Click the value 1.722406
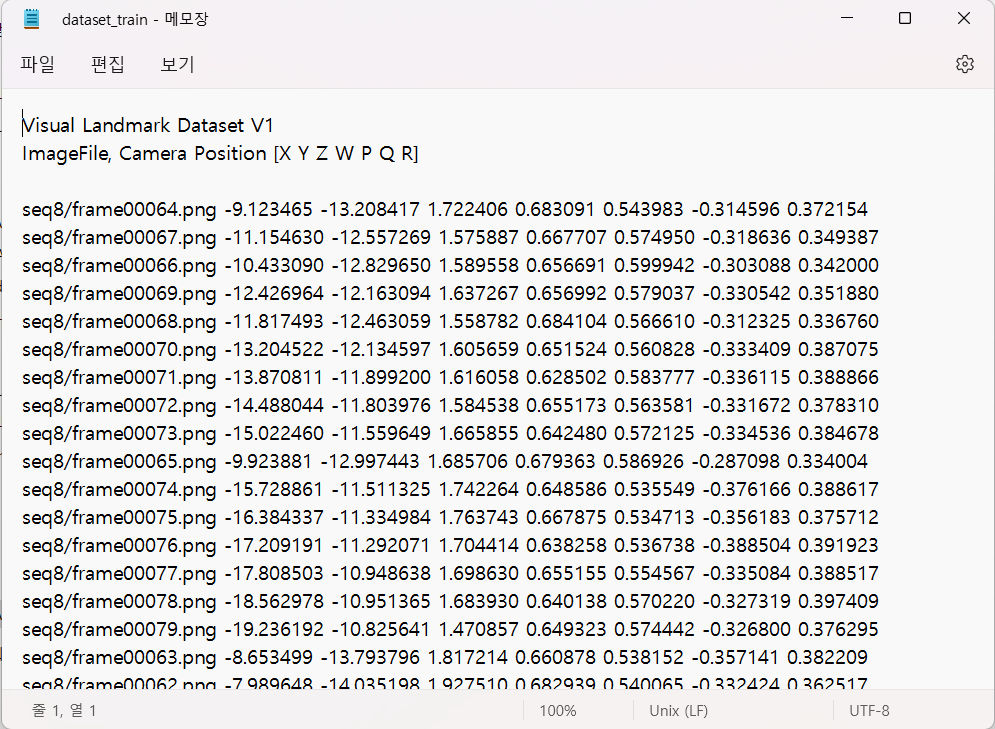 click(468, 209)
